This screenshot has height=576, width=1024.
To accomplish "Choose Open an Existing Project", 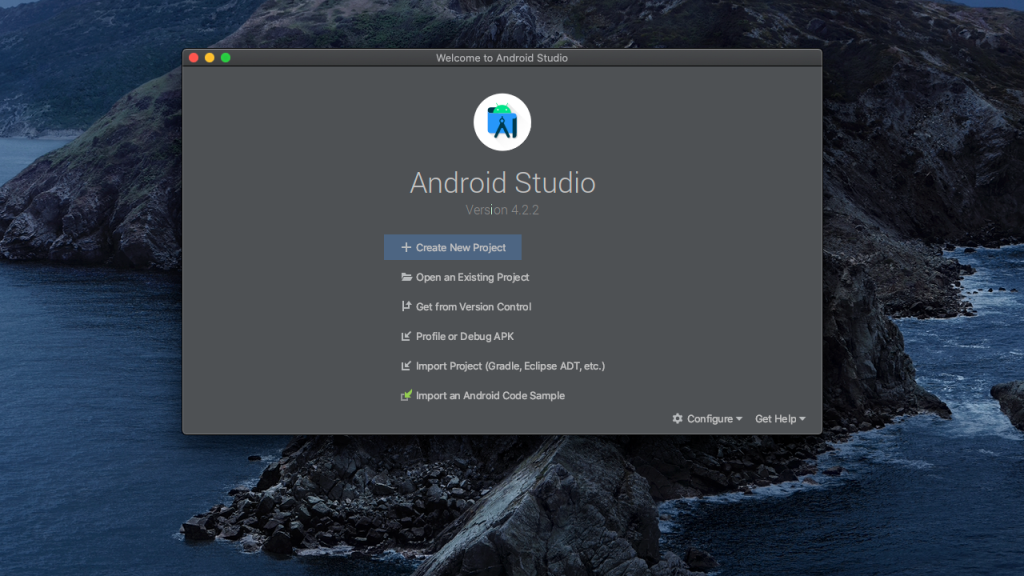I will click(x=465, y=277).
